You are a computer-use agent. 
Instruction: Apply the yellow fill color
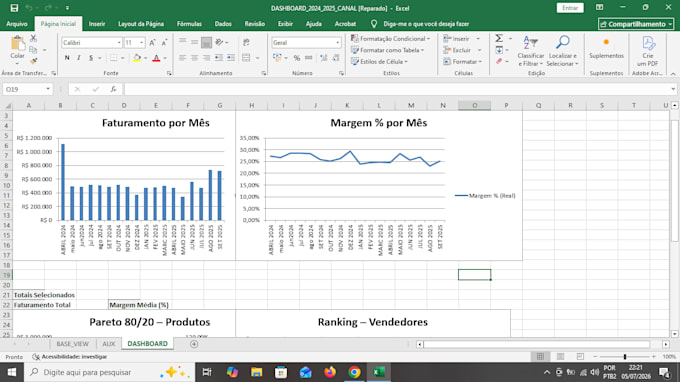click(x=137, y=58)
